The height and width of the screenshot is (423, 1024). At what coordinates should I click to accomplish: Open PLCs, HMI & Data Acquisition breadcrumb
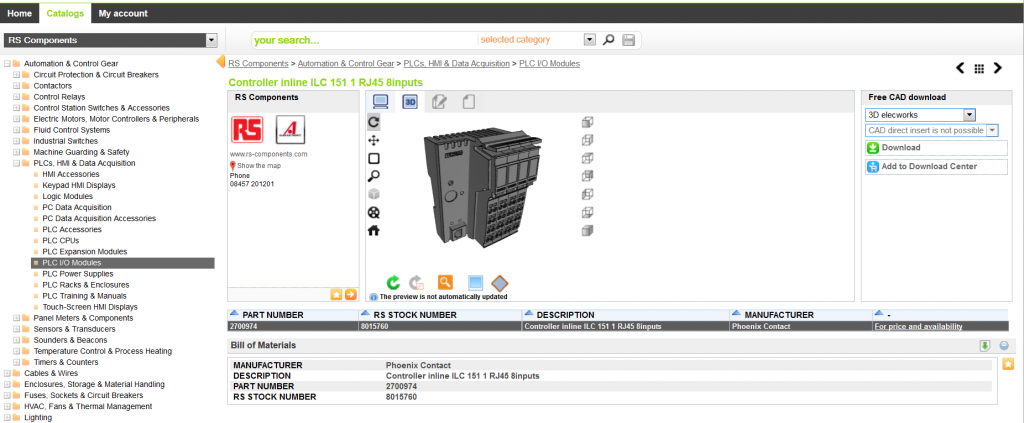(456, 63)
